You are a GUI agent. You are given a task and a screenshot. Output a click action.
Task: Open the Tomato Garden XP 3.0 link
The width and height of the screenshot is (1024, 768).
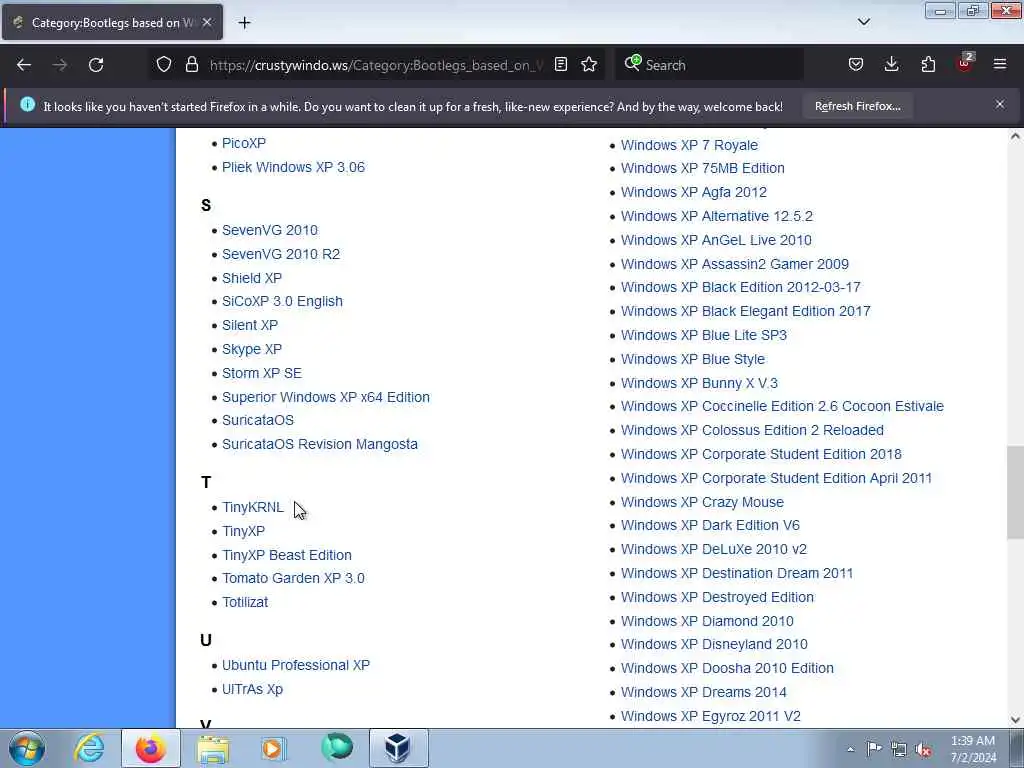coord(293,578)
